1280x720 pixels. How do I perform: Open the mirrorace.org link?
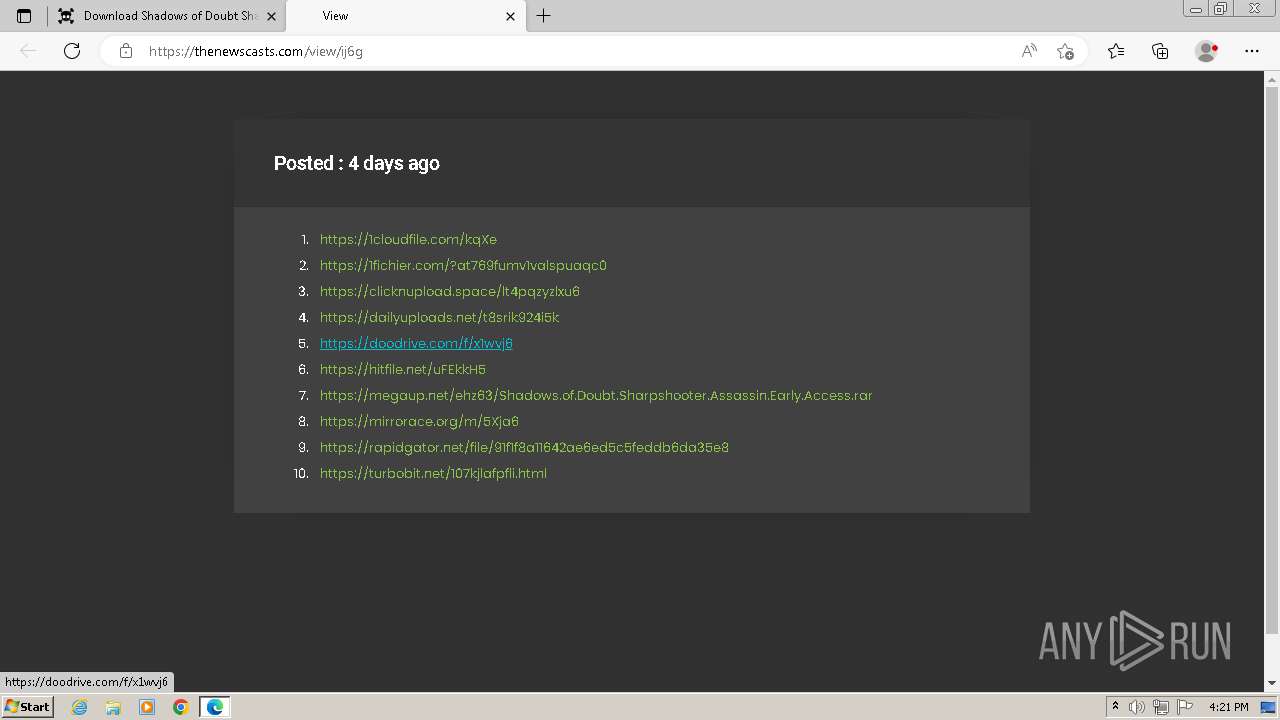click(419, 421)
